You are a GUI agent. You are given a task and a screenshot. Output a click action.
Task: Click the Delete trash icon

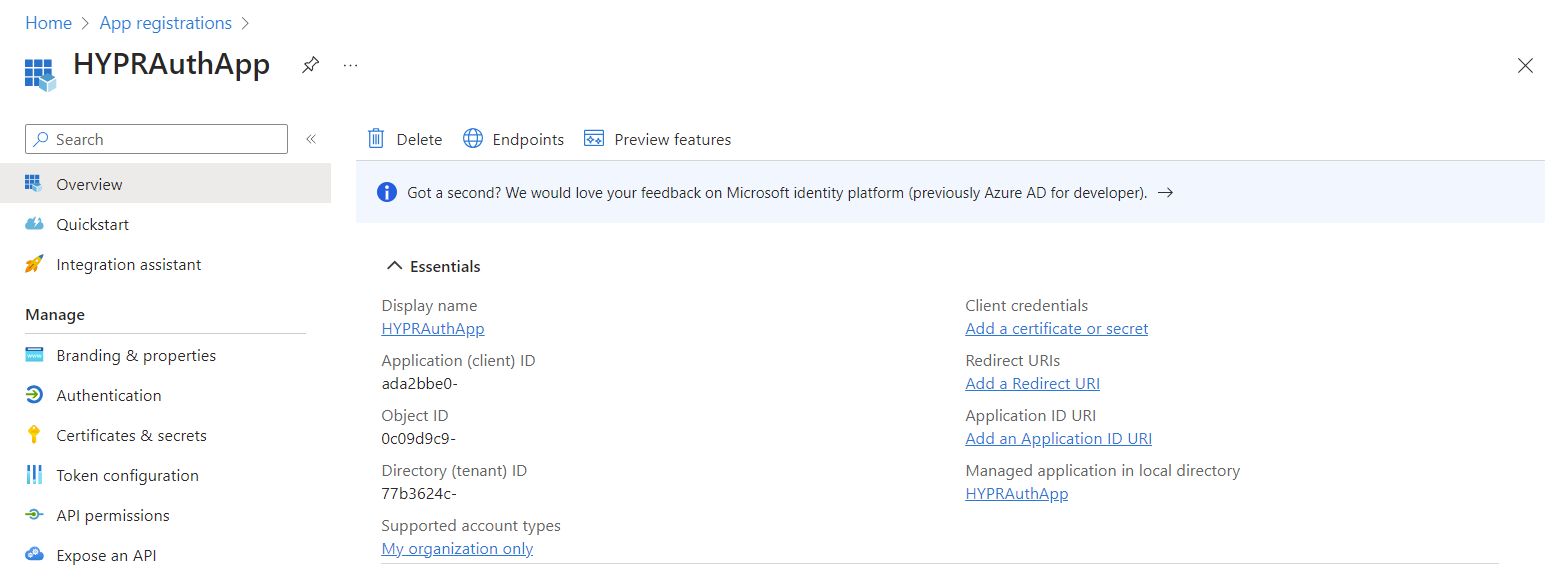pos(376,139)
